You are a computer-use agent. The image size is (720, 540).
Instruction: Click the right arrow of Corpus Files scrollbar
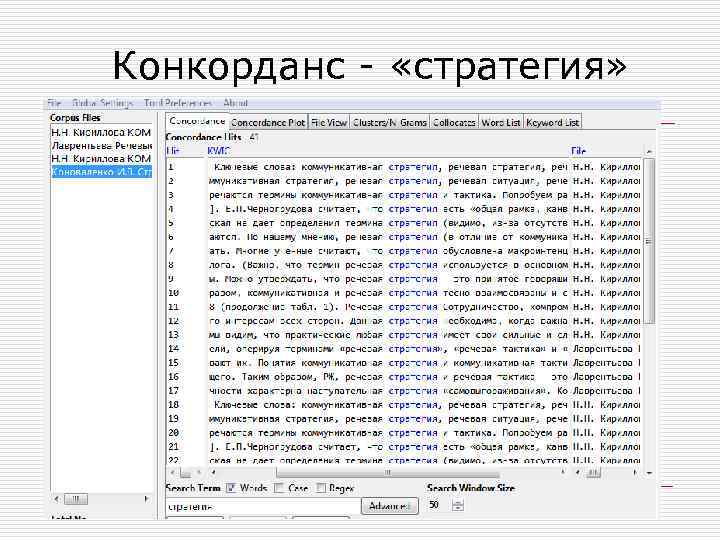pyautogui.click(x=146, y=499)
